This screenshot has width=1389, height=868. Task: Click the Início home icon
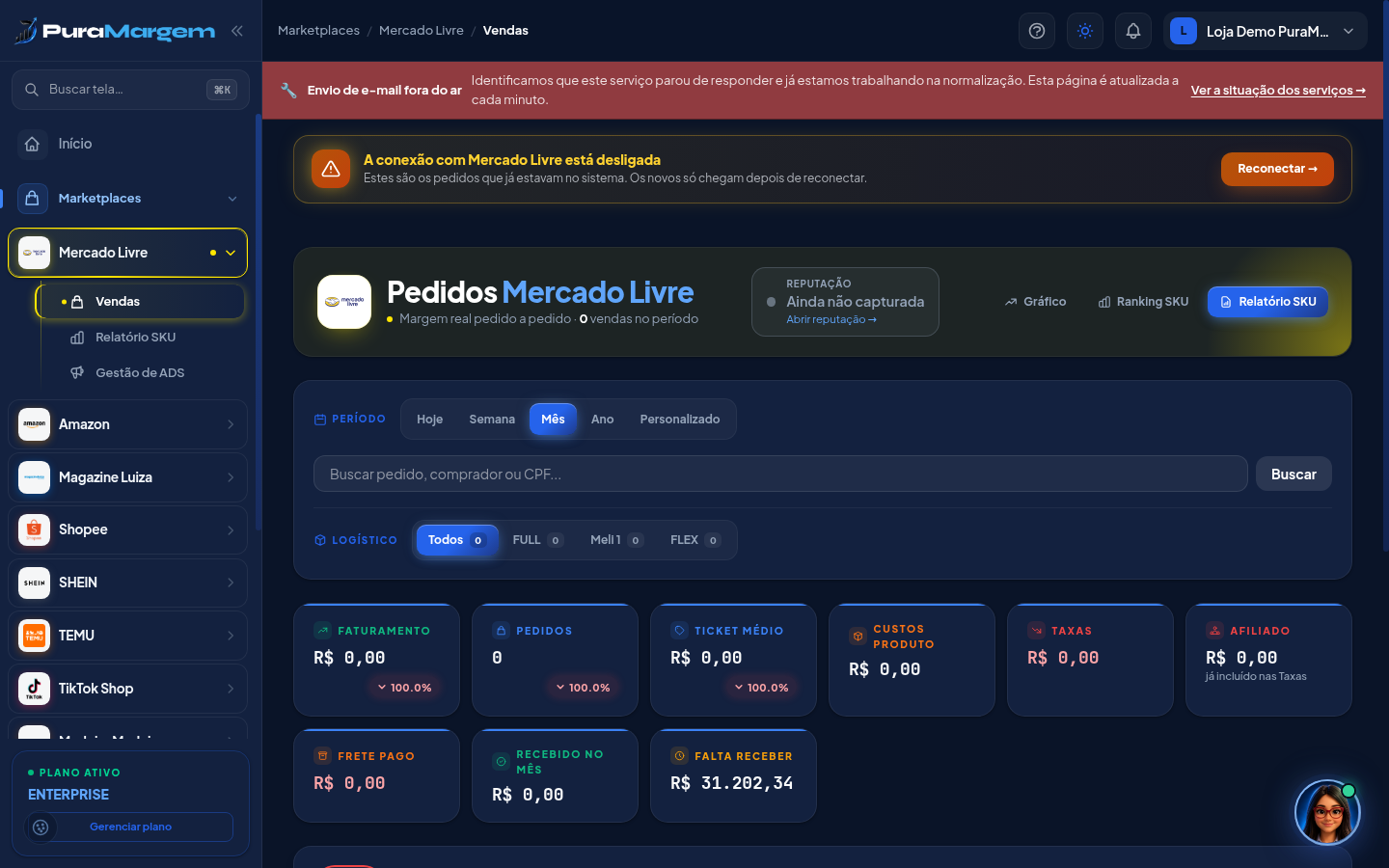pyautogui.click(x=32, y=144)
